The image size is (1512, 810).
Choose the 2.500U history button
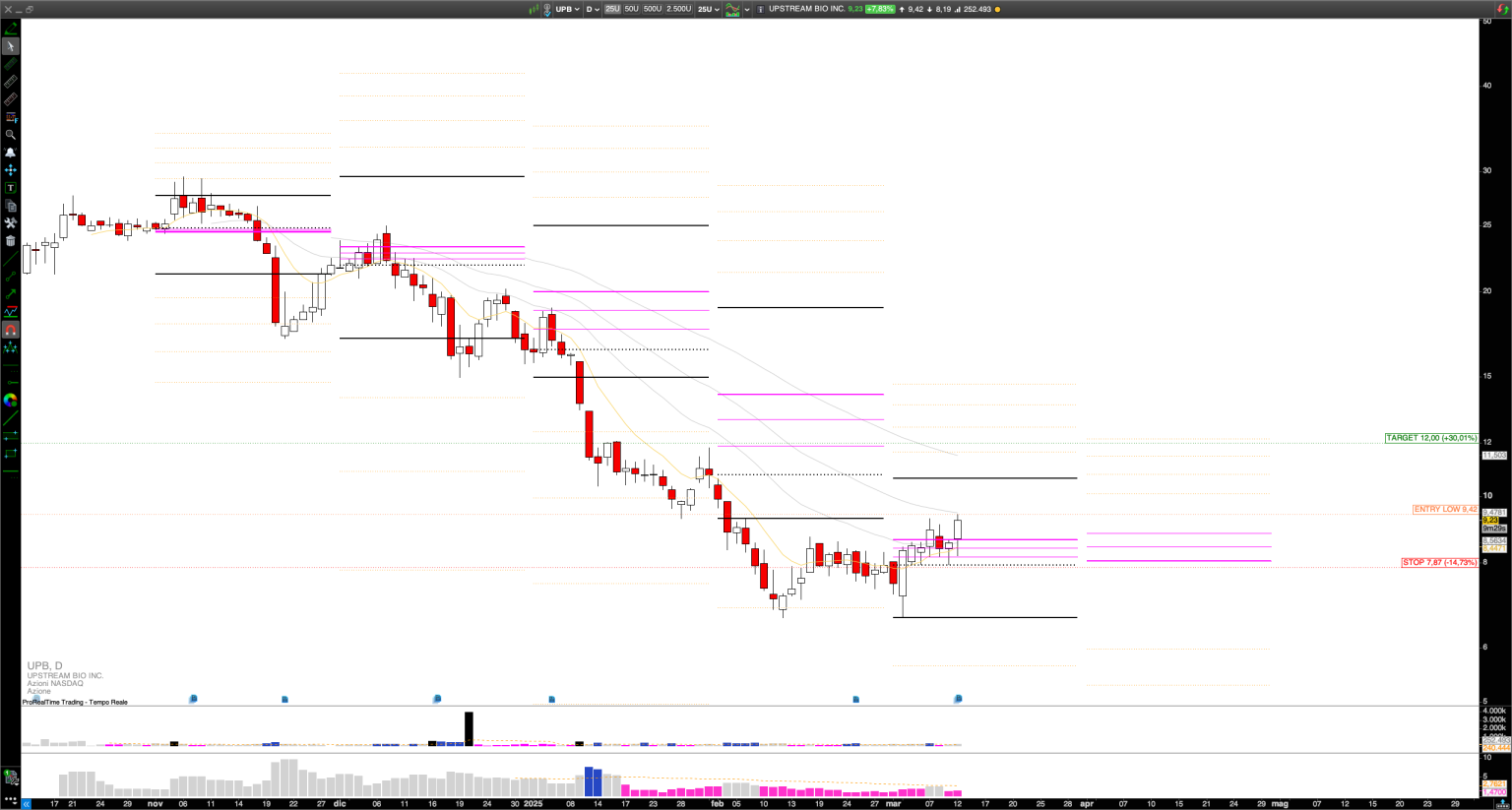coord(679,9)
